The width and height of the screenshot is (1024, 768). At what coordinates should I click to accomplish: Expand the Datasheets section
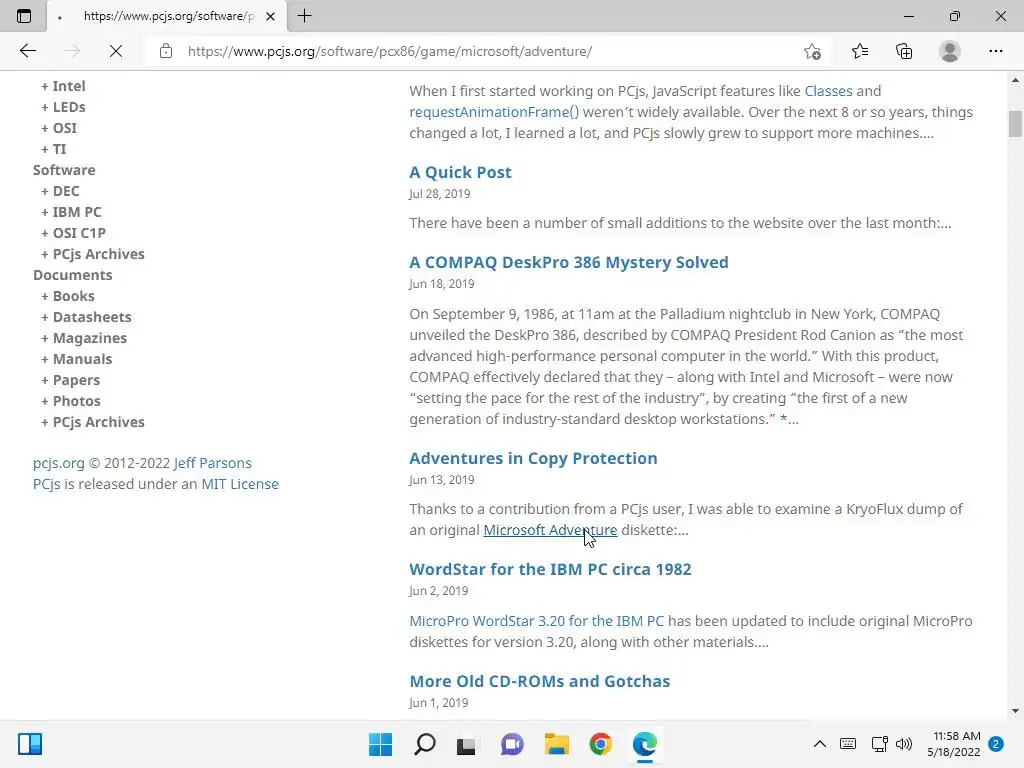tap(86, 317)
